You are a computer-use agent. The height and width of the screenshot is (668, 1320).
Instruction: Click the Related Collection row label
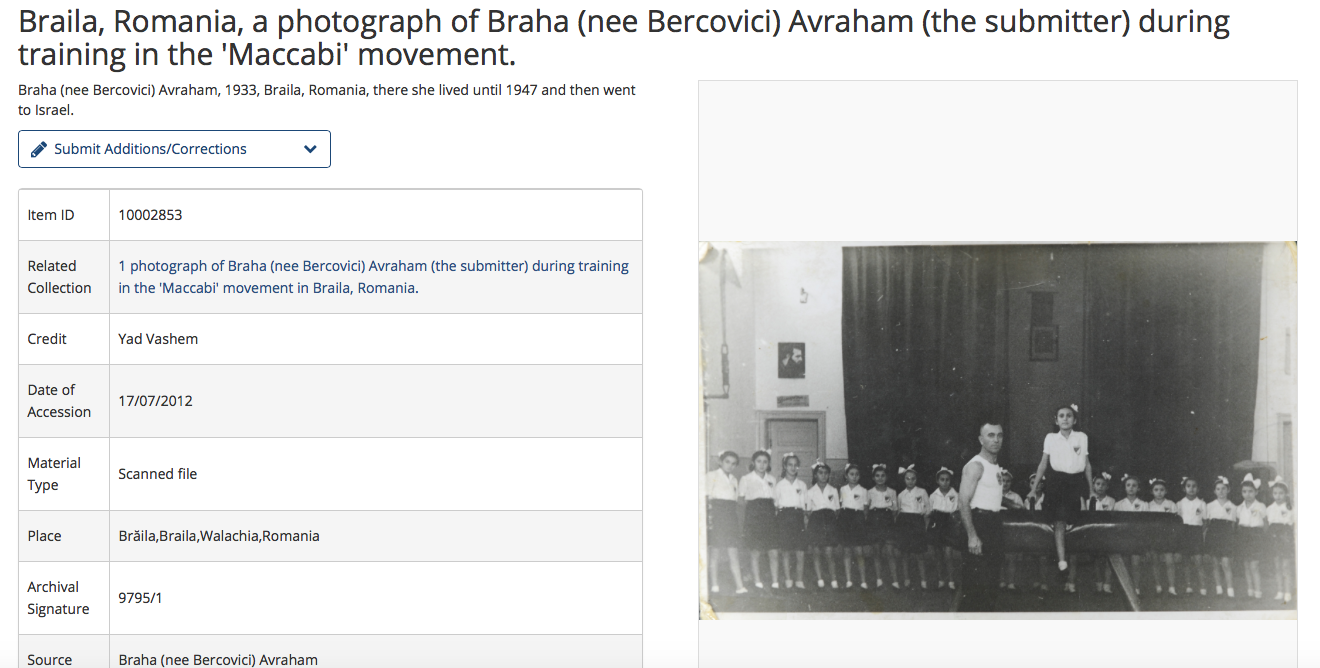click(59, 277)
